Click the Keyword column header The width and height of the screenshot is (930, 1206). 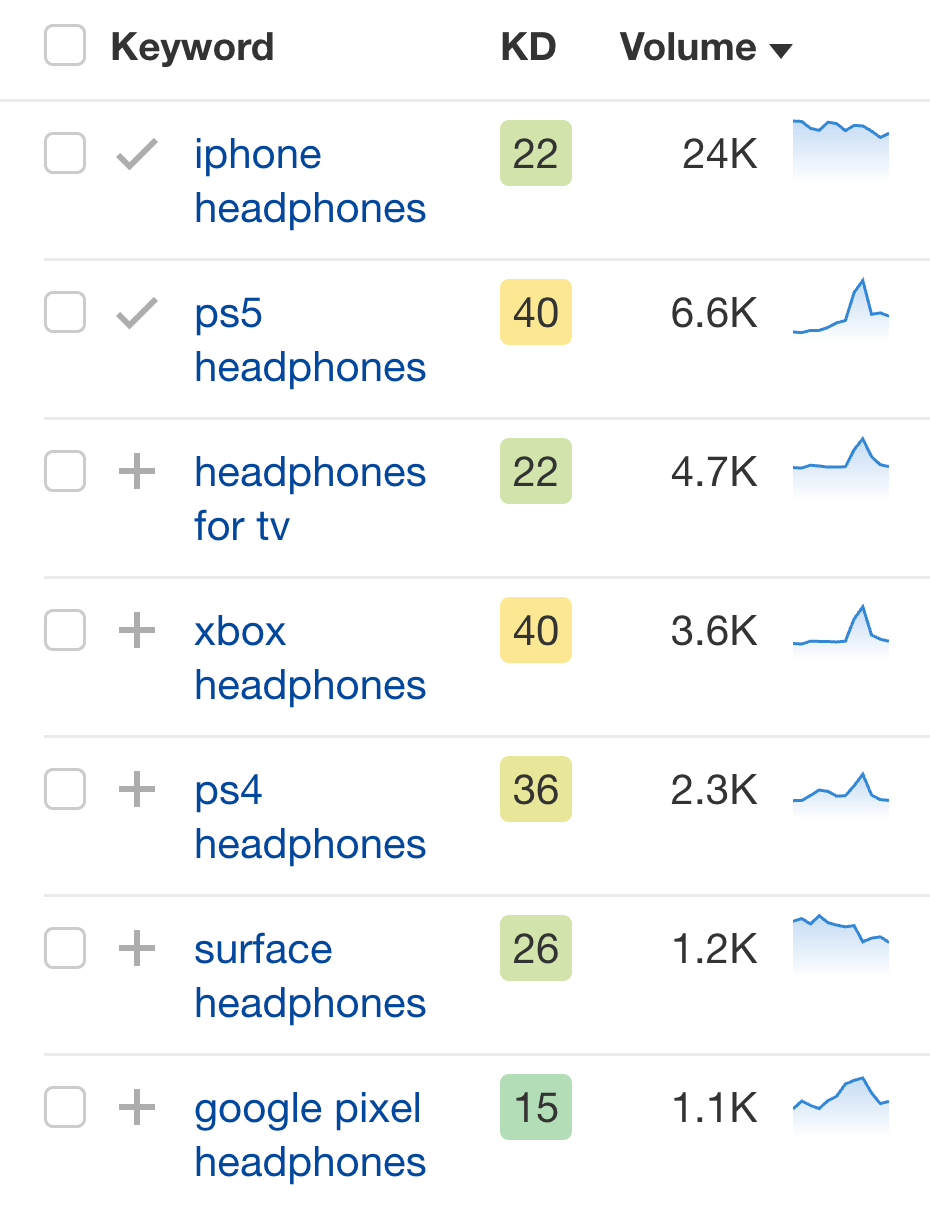193,46
